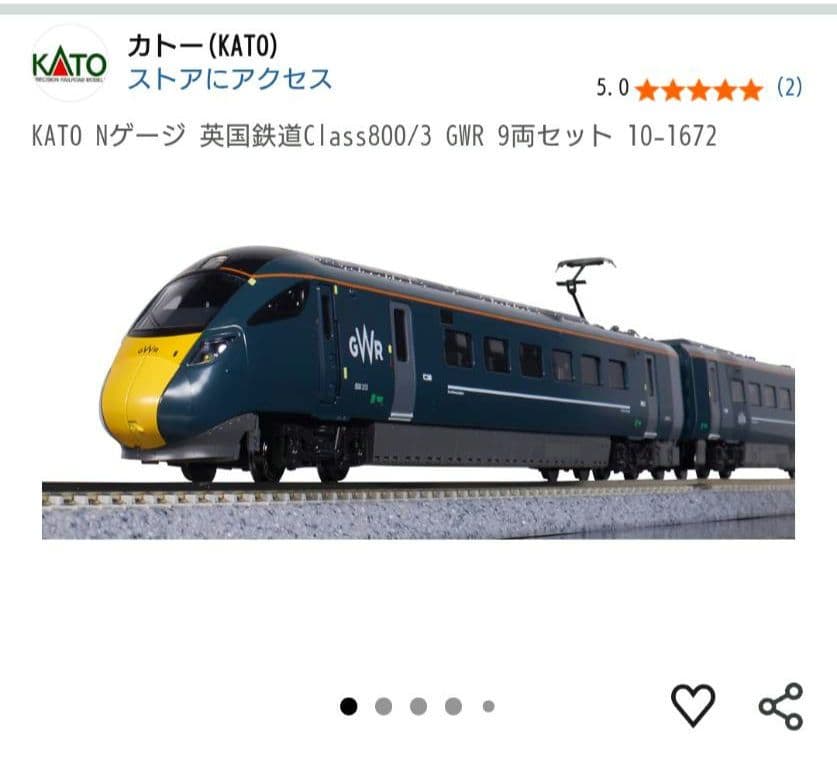This screenshot has width=837, height=777.
Task: Tap the heart wishlist icon
Action: click(692, 705)
